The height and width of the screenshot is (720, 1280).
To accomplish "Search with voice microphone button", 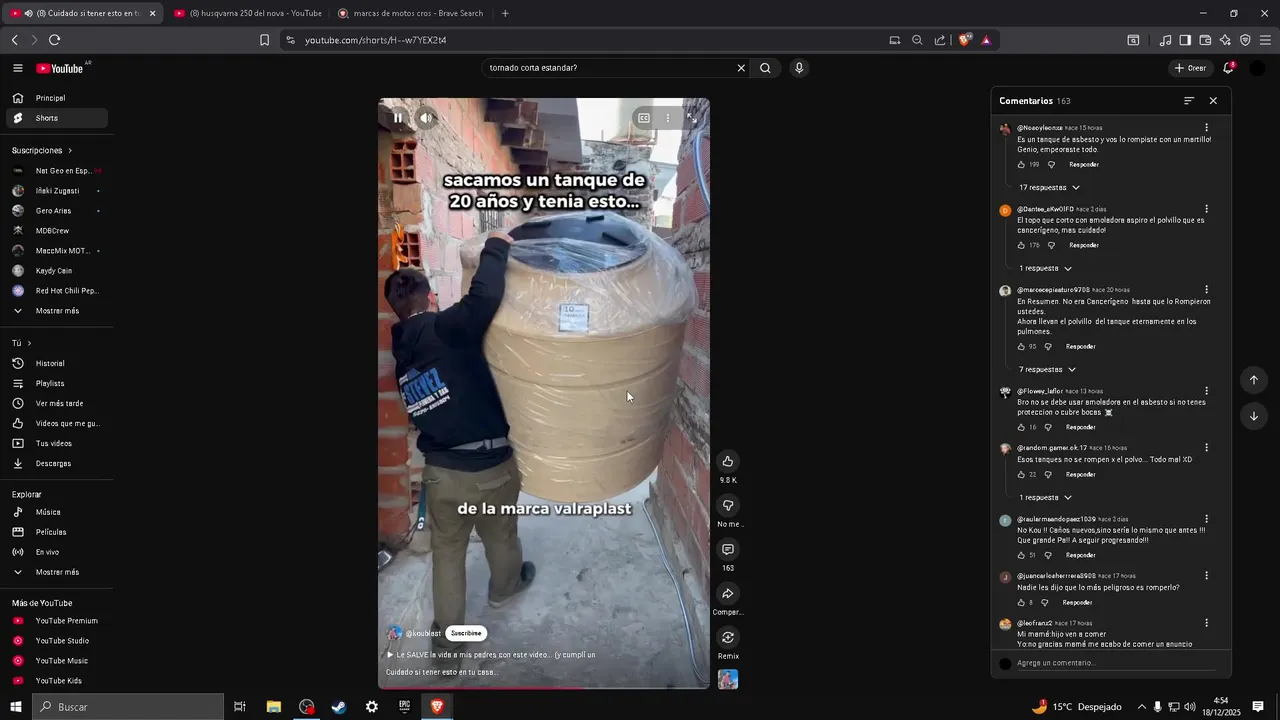I will [x=798, y=68].
